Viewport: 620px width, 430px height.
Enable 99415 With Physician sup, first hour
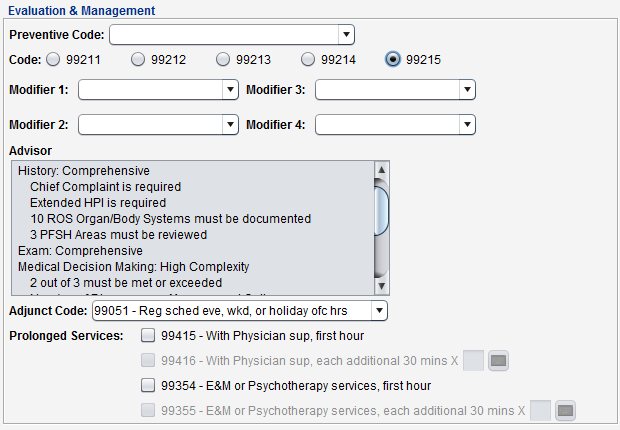(x=148, y=335)
